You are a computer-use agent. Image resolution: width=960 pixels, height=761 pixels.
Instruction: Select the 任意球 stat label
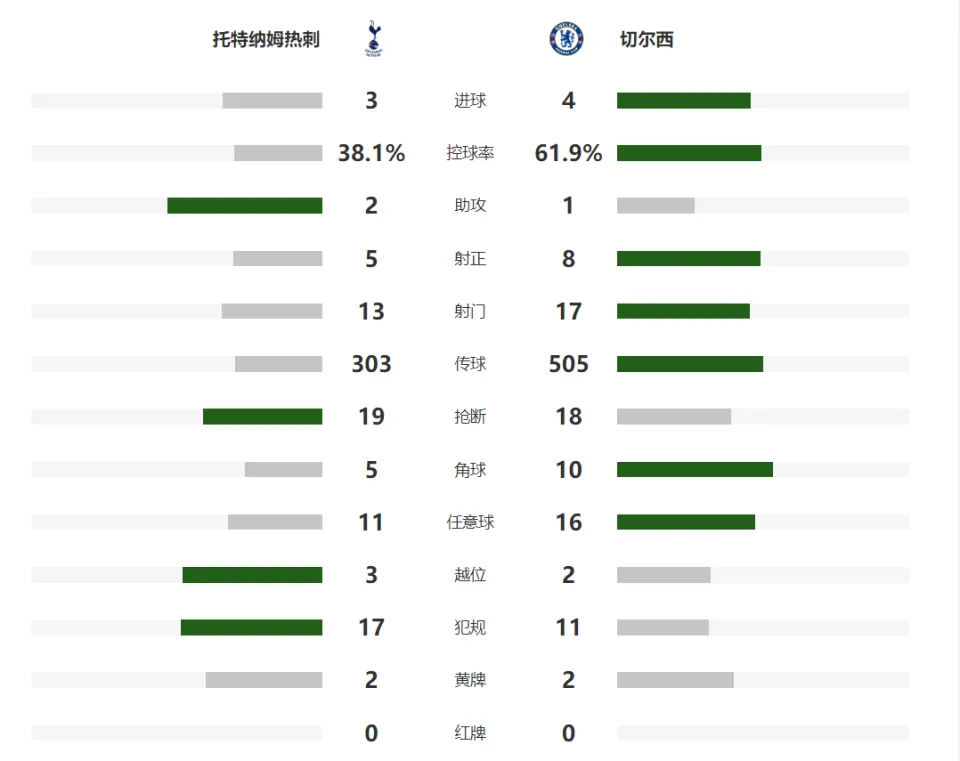(x=470, y=522)
